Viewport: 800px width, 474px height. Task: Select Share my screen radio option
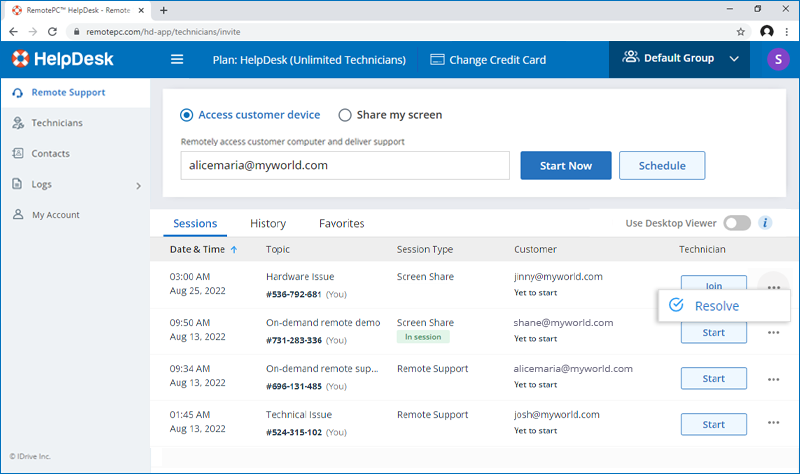click(x=345, y=115)
